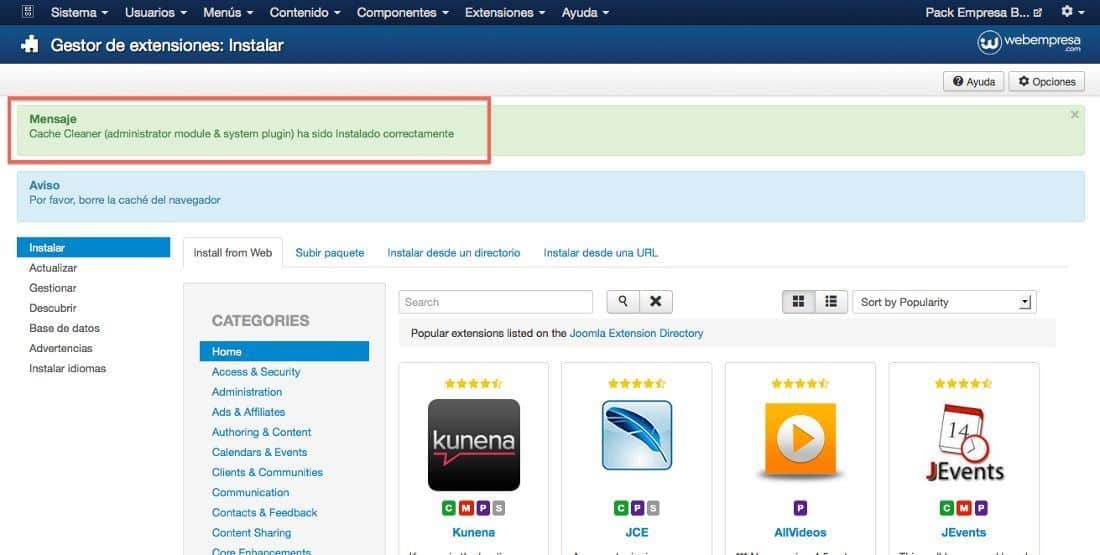Select Gestionar in the sidebar
Image resolution: width=1100 pixels, height=555 pixels.
(53, 288)
